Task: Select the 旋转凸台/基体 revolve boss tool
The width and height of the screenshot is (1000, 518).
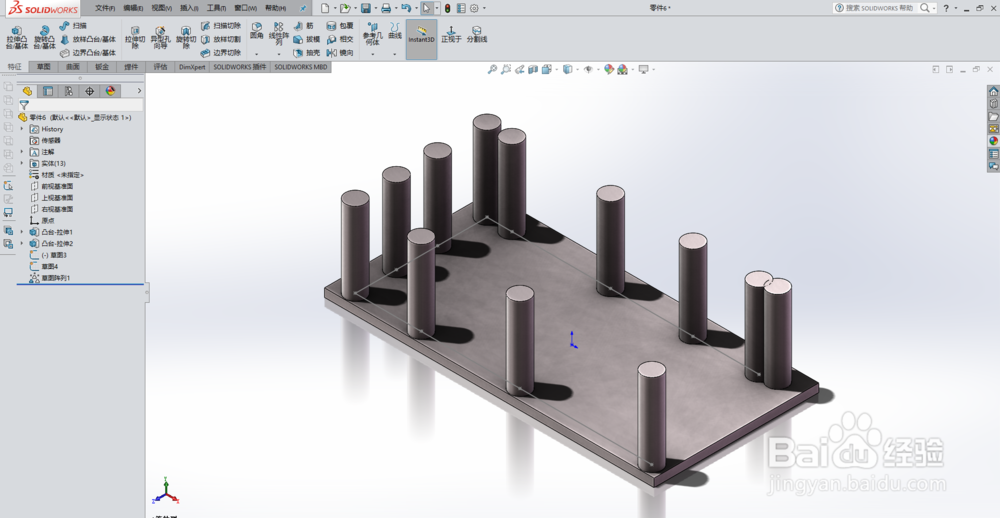Action: [x=44, y=38]
